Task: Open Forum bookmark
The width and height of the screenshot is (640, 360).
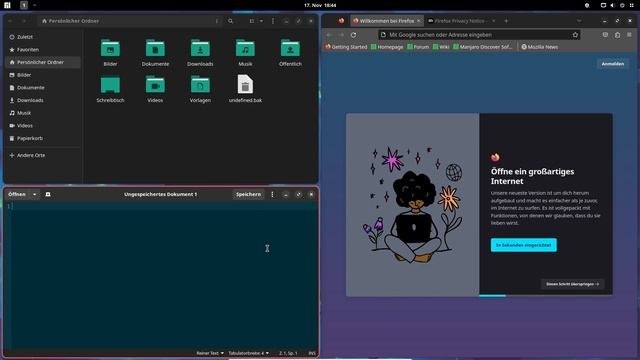Action: [418, 47]
